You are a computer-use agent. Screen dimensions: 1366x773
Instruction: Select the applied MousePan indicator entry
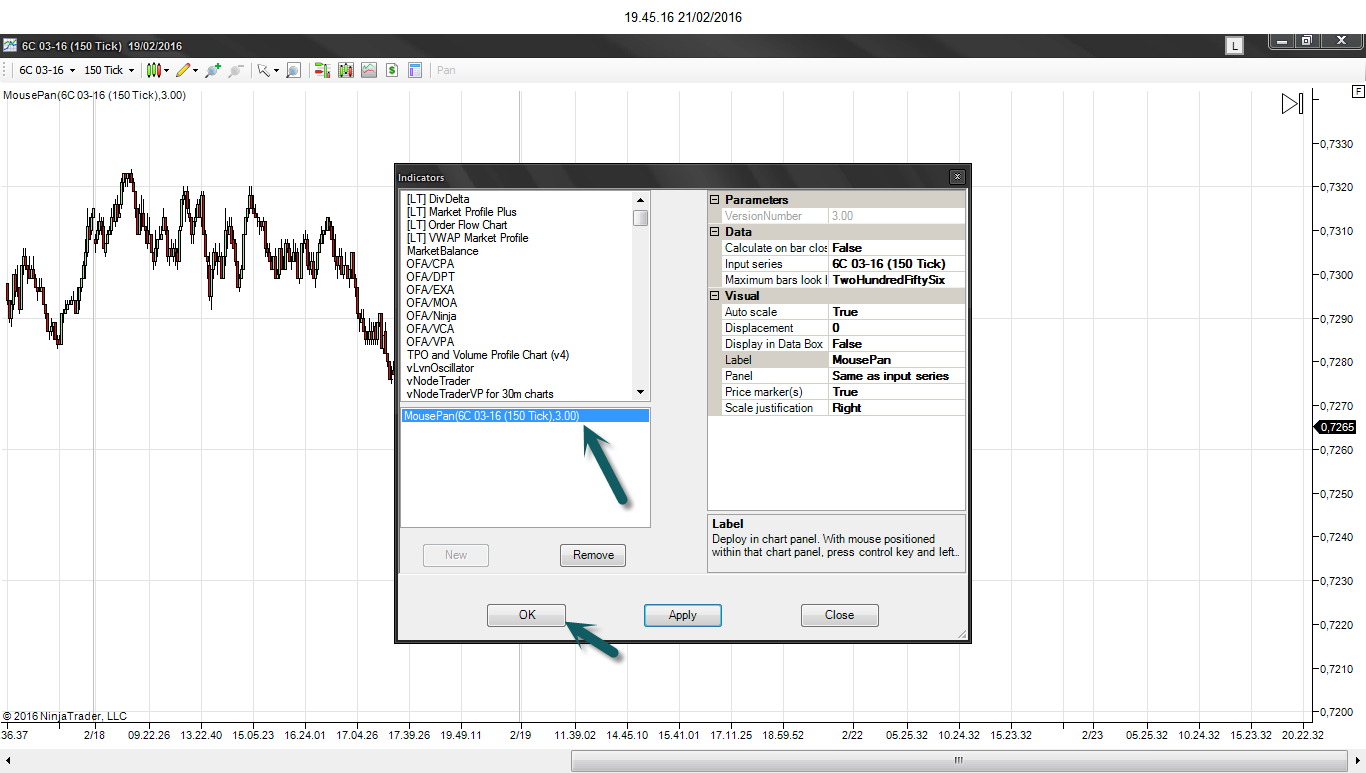point(525,416)
